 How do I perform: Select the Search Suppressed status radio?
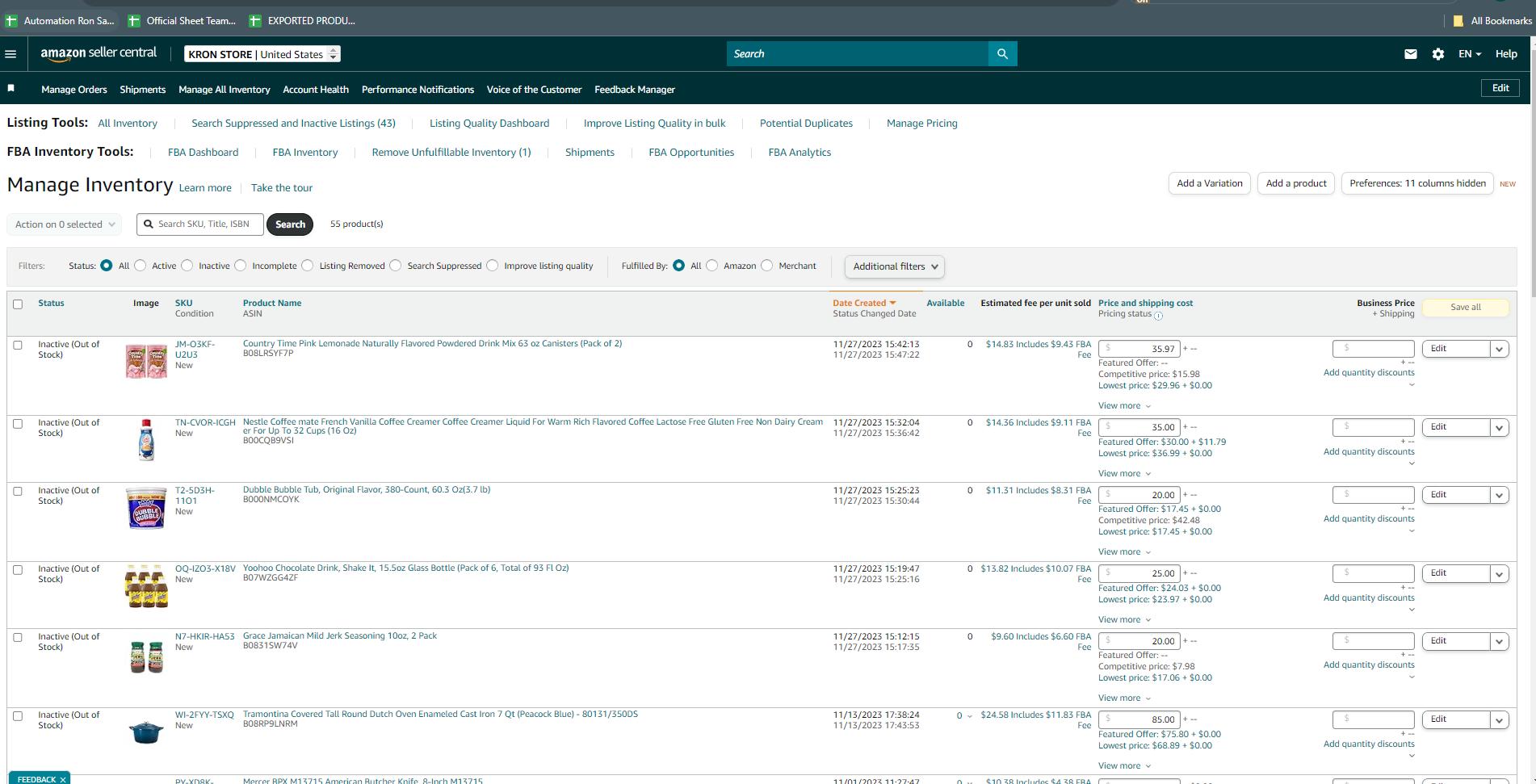pos(396,266)
